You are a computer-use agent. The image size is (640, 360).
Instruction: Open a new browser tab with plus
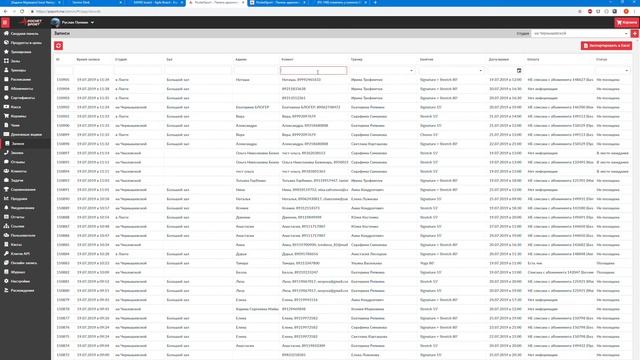375,2
